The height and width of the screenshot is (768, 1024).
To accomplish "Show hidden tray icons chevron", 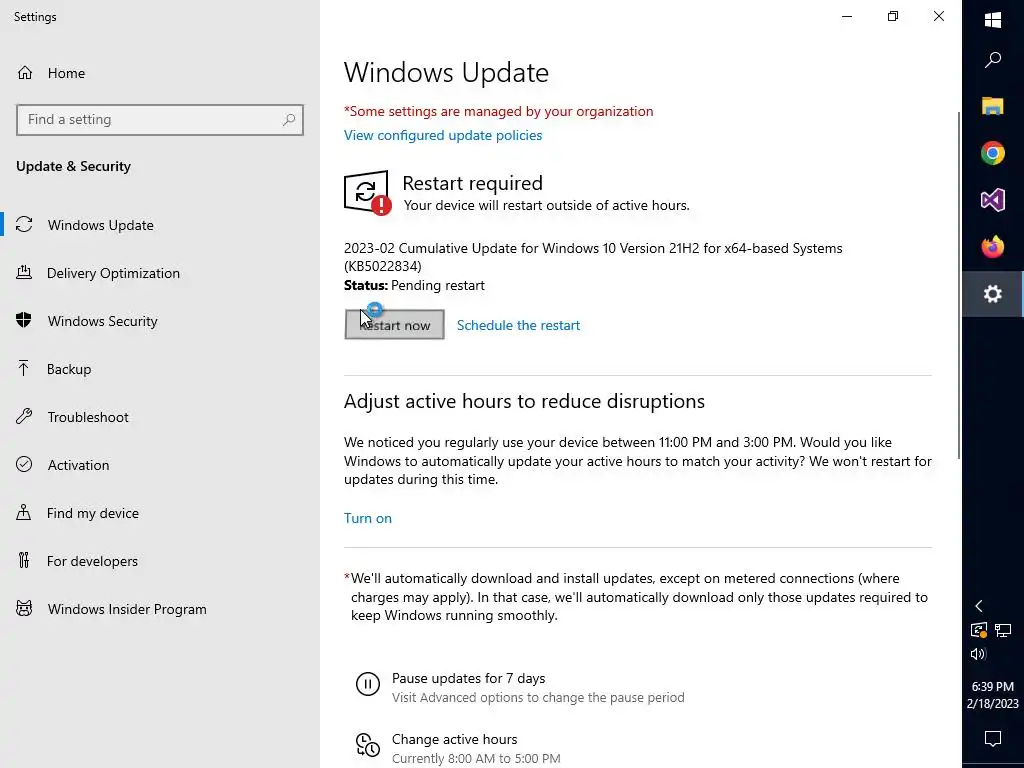I will (x=979, y=606).
